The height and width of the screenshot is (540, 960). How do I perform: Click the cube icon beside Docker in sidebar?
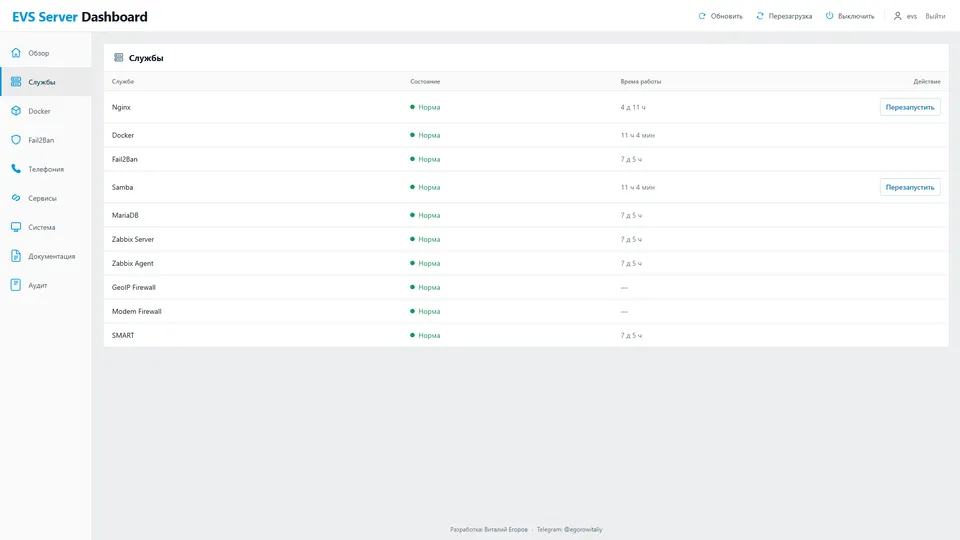click(16, 111)
